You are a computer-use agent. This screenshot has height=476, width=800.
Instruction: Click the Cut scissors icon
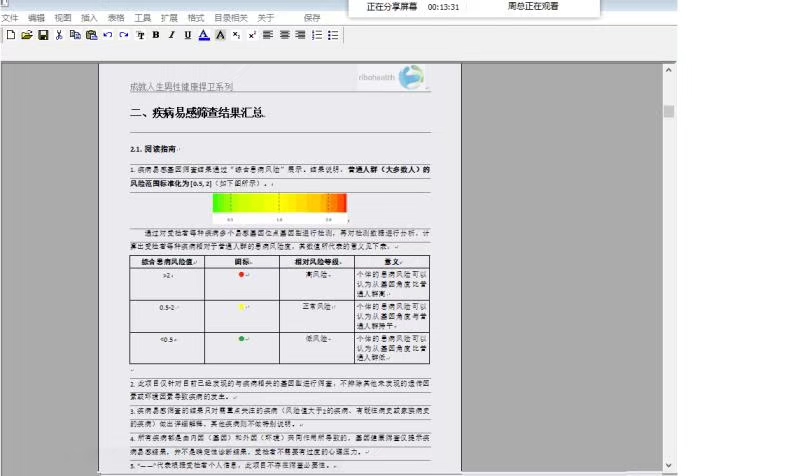click(x=60, y=35)
